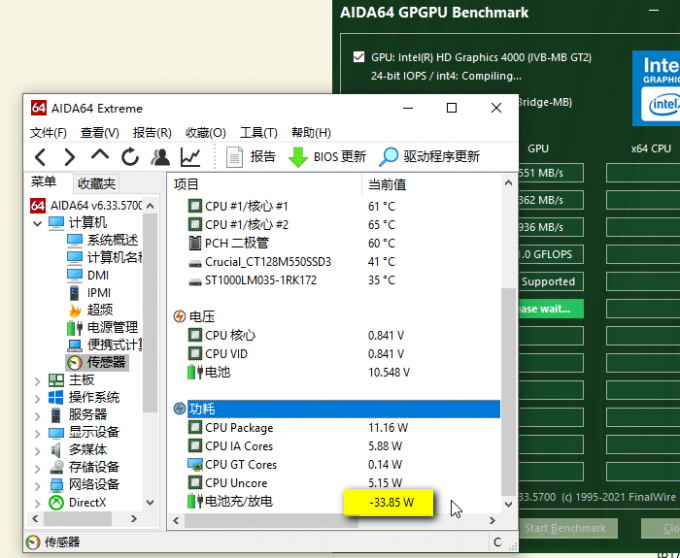Open the 工具(T) menu
Screen dimensions: 680x558
(x=258, y=133)
